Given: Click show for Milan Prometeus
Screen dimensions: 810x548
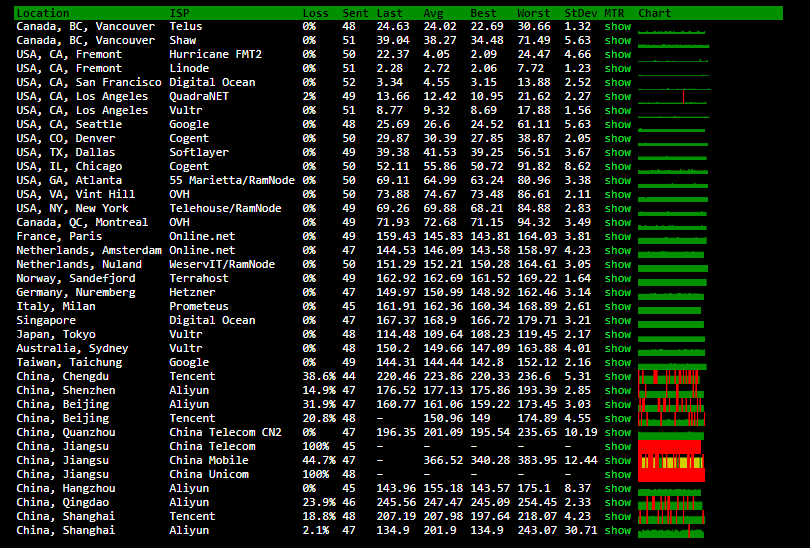Looking at the screenshot, I should click(618, 306).
